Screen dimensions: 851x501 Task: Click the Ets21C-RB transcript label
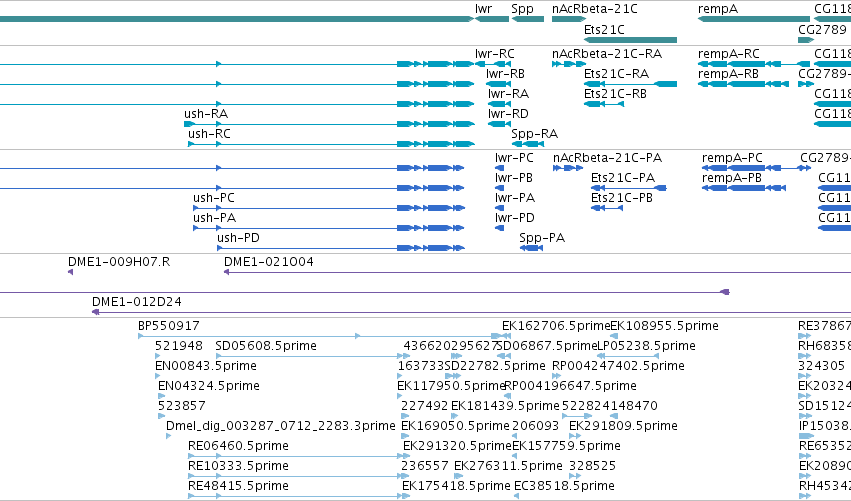point(615,94)
